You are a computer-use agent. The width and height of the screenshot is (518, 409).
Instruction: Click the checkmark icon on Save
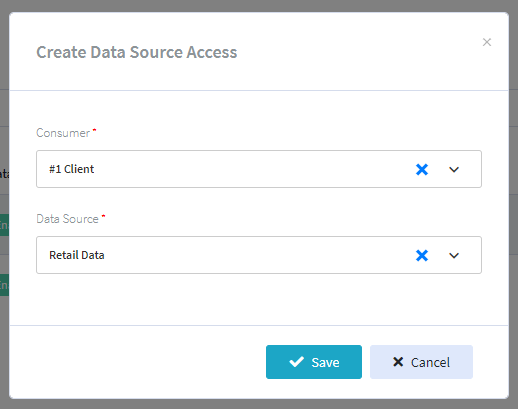pyautogui.click(x=296, y=362)
